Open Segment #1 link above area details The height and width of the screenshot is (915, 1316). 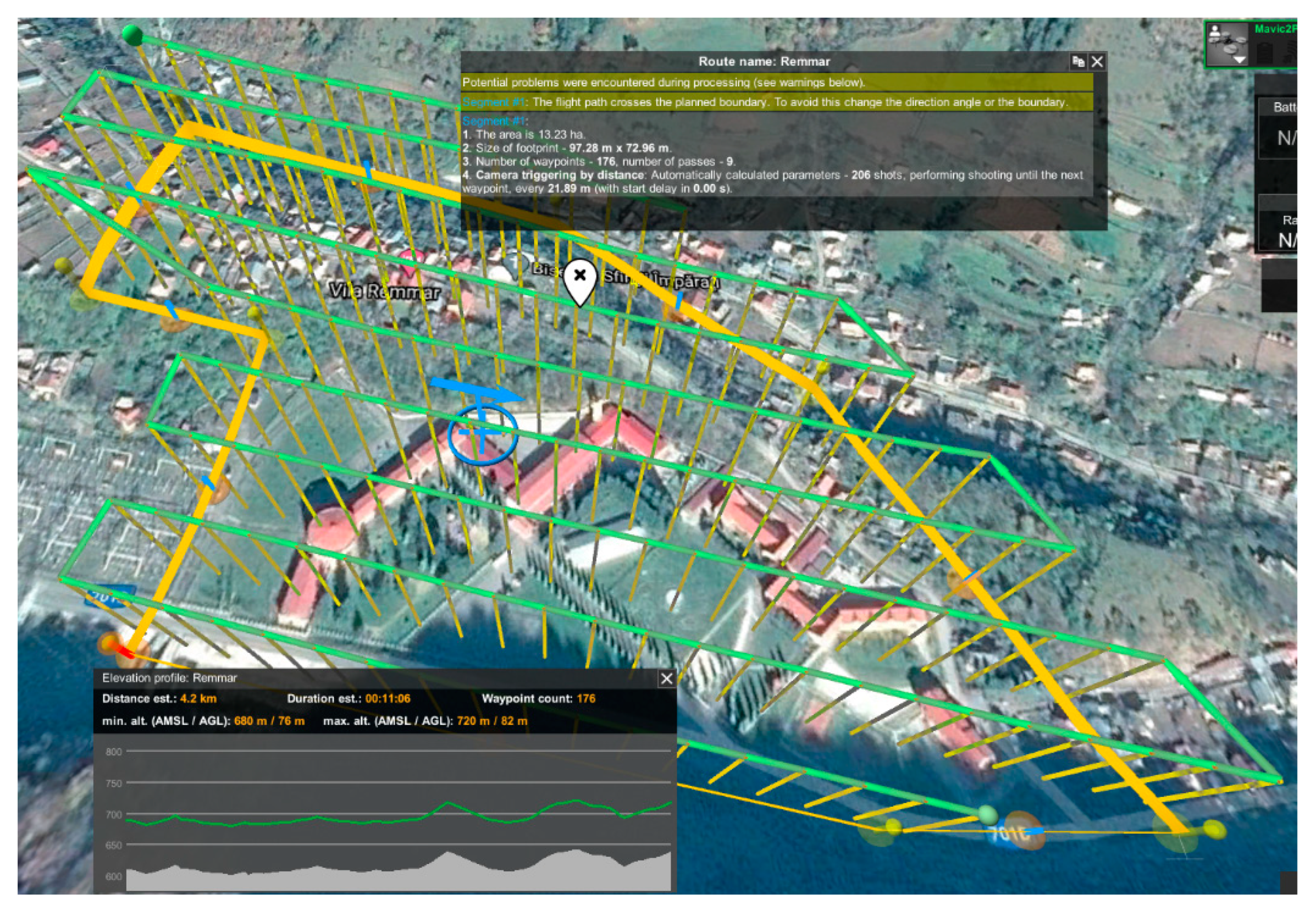point(493,122)
